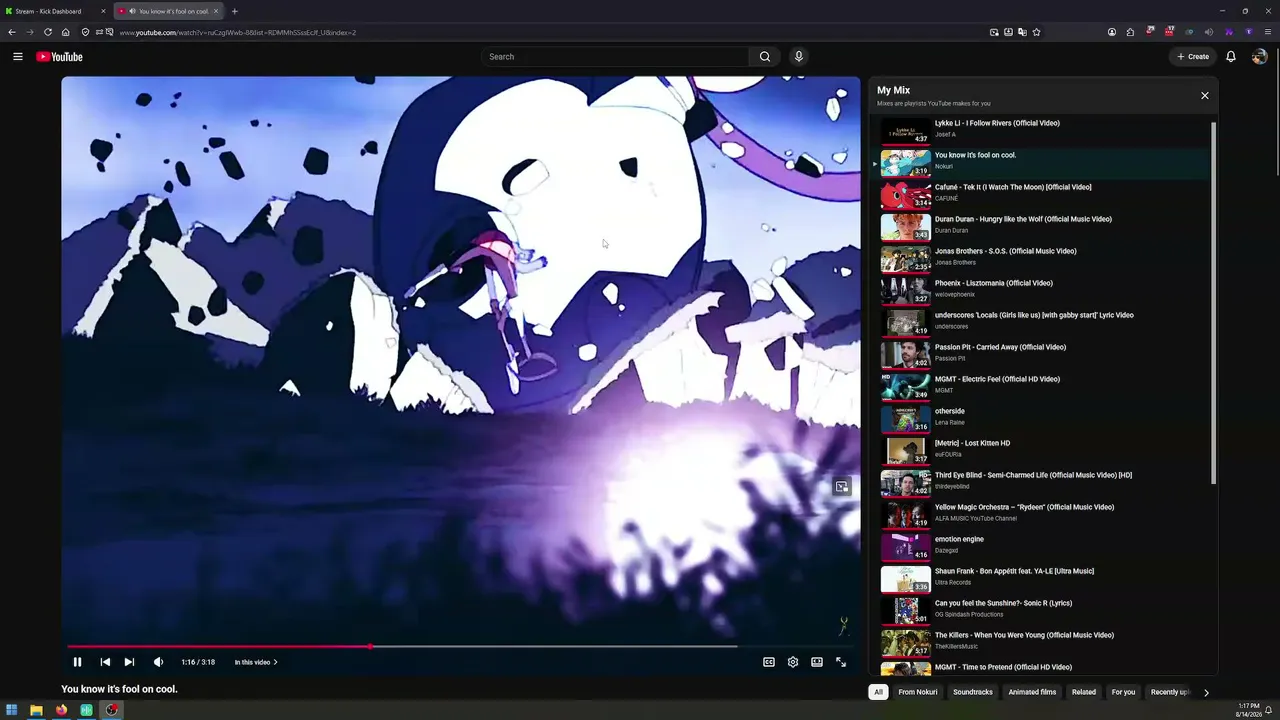Image resolution: width=1280 pixels, height=720 pixels.
Task: Open The Killers video thumbnail
Action: [905, 642]
